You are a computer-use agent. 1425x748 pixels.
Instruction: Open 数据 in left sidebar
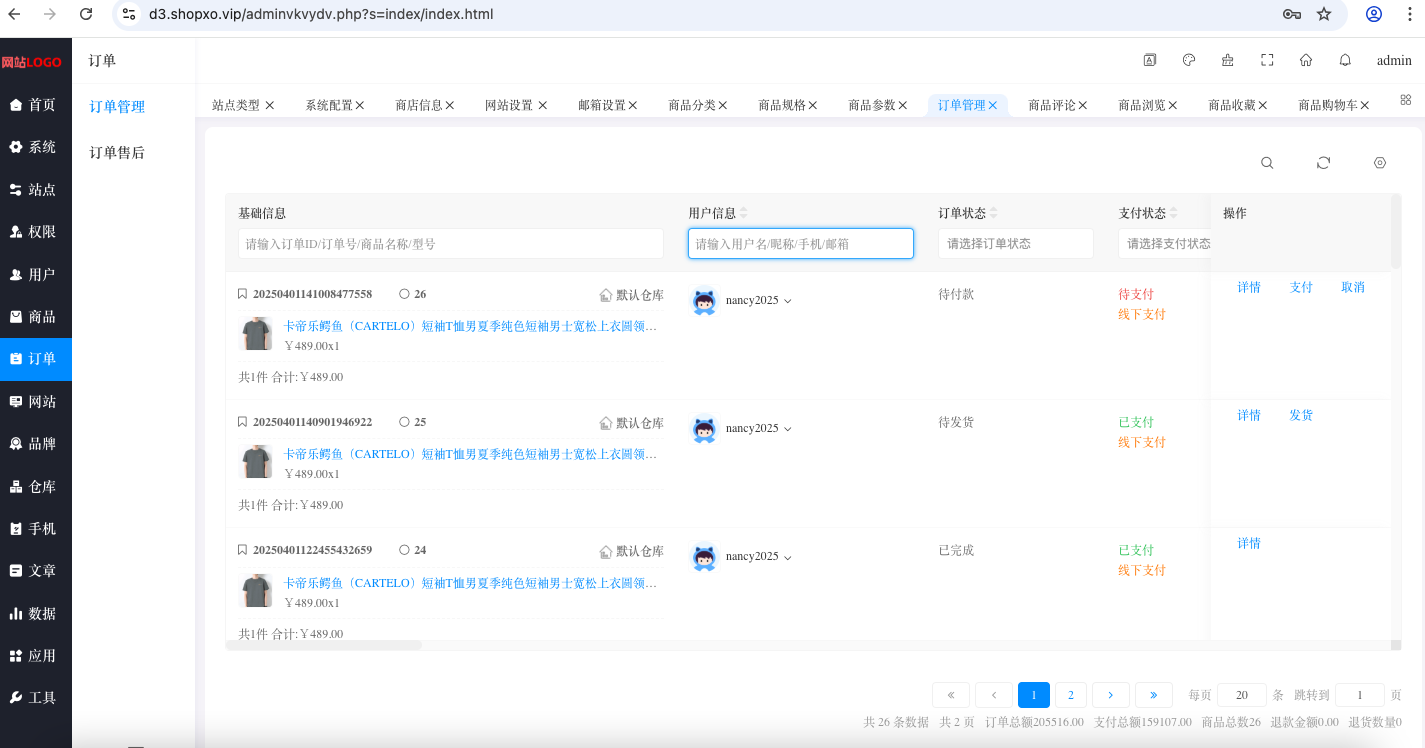pyautogui.click(x=35, y=613)
